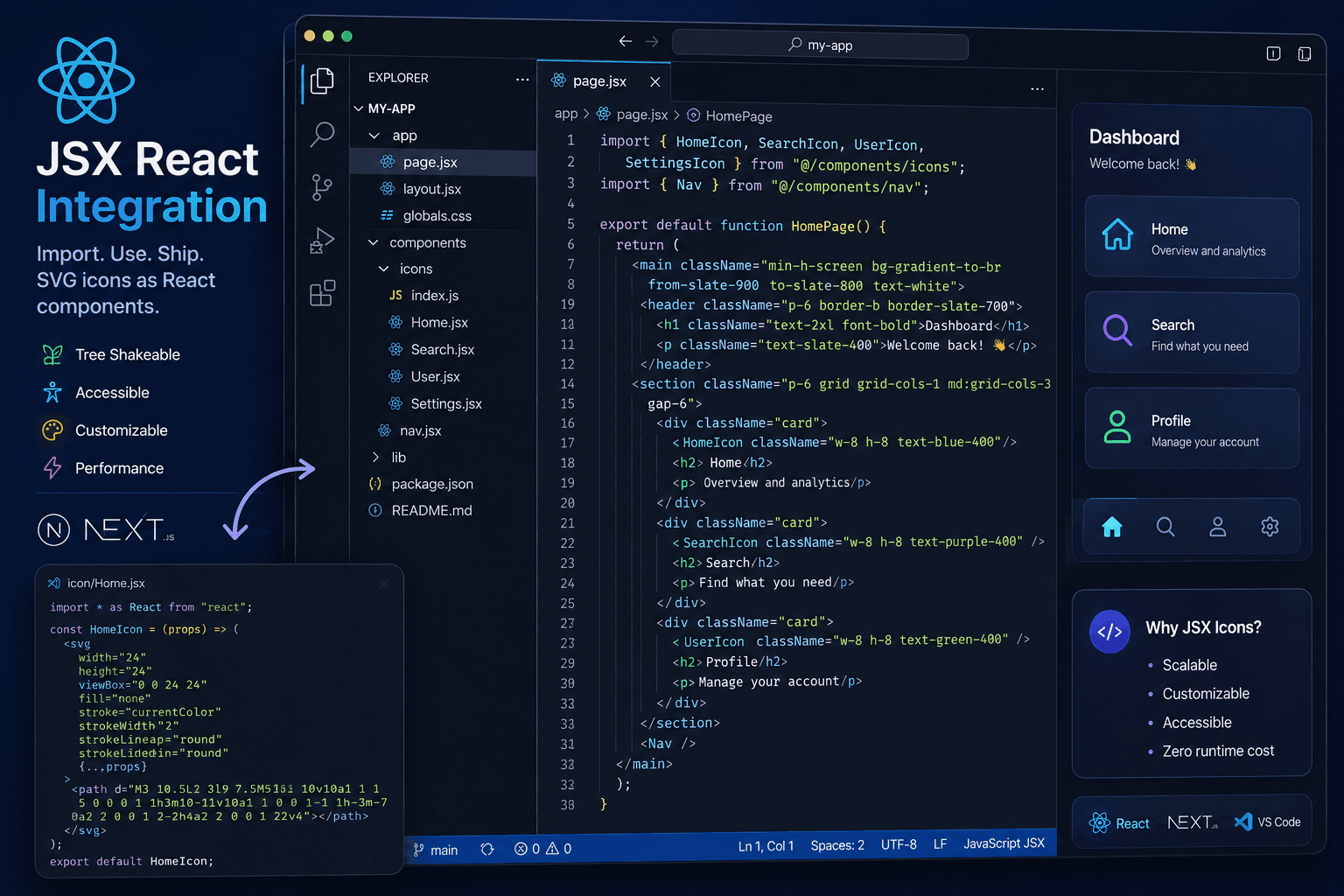Open nav.jsx in explorer
This screenshot has width=1344, height=896.
point(421,430)
